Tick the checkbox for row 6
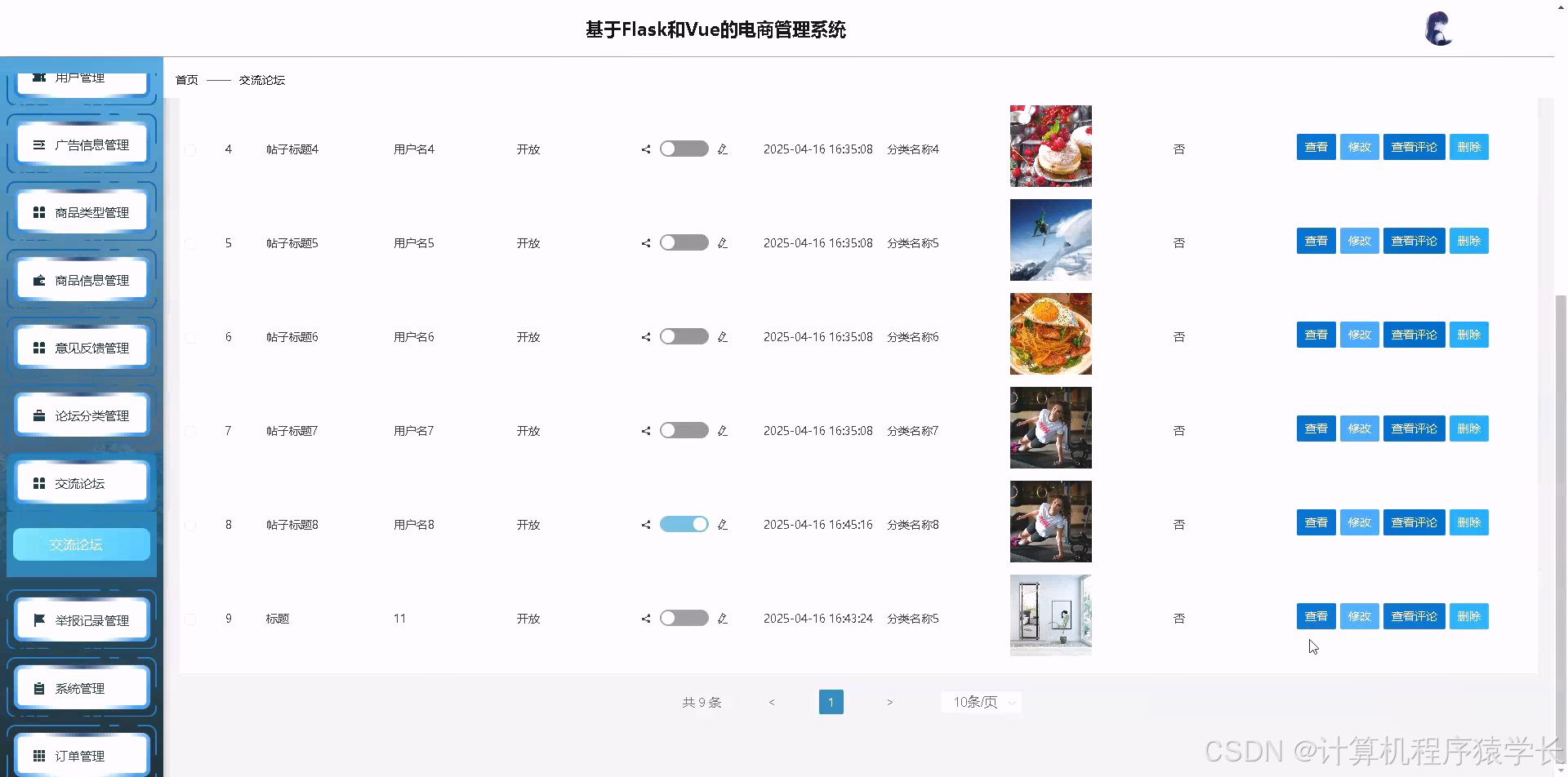Viewport: 1568px width, 777px height. pyautogui.click(x=190, y=338)
